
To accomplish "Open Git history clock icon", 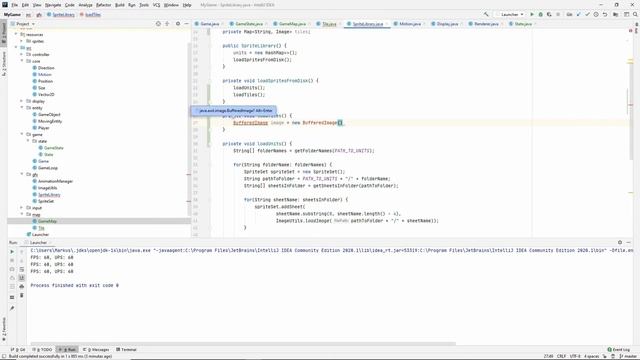I will pyautogui.click(x=596, y=14).
